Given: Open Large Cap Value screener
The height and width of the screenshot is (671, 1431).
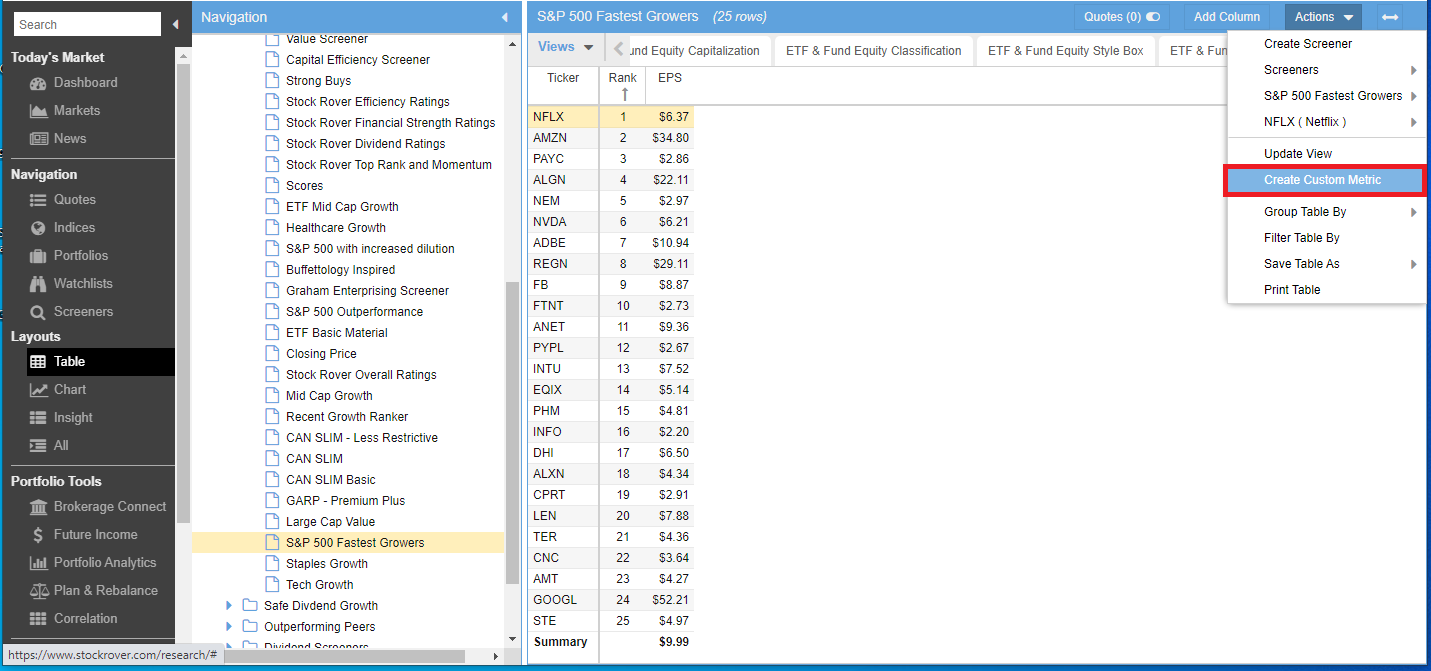Looking at the screenshot, I should click(330, 522).
